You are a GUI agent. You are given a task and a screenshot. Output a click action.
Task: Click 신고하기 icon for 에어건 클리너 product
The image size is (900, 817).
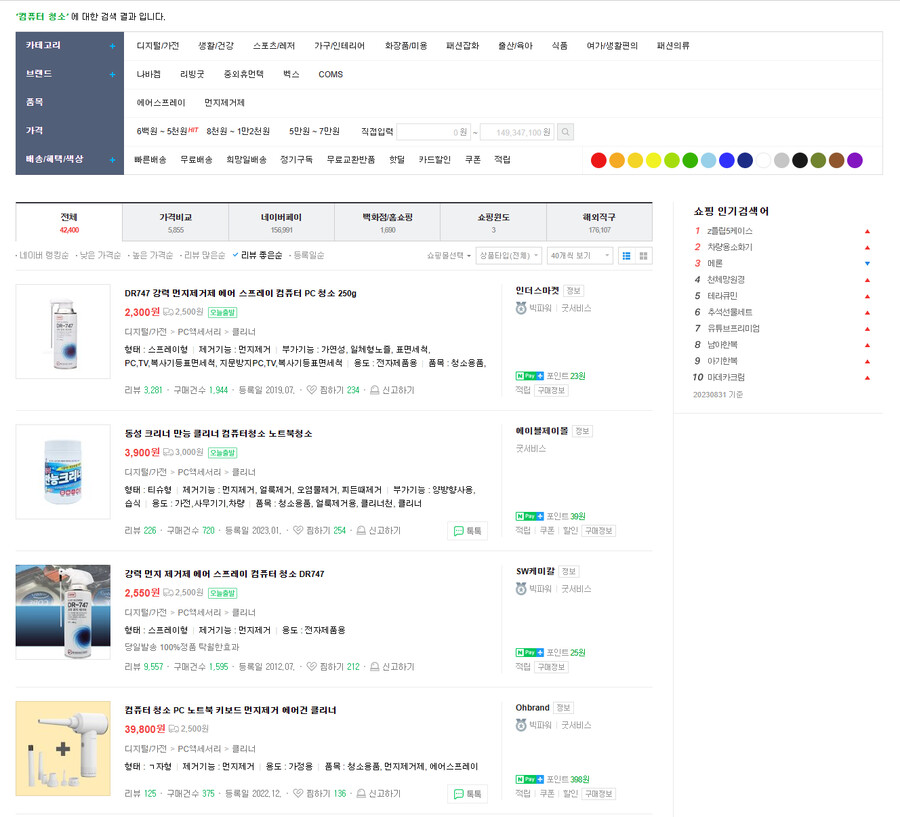tap(361, 793)
